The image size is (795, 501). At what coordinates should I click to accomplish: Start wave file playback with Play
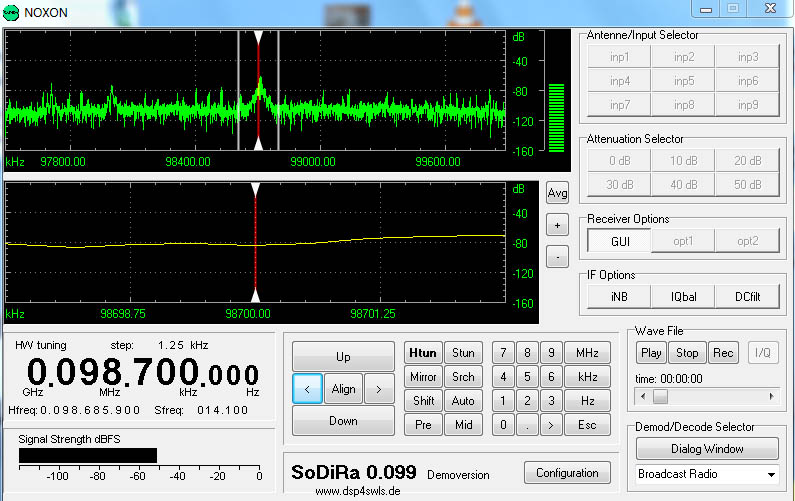pos(651,353)
